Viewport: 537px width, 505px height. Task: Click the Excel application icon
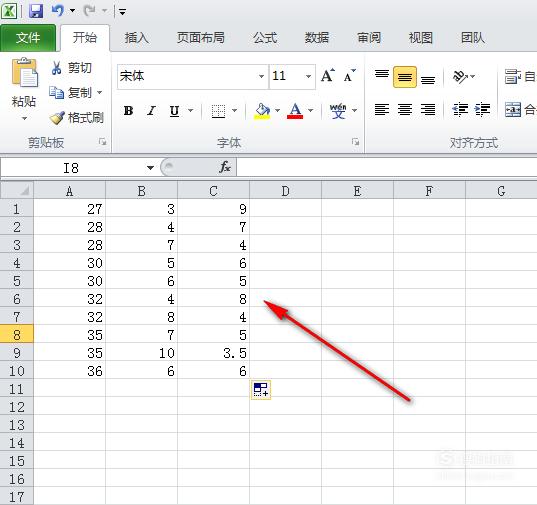pos(9,11)
